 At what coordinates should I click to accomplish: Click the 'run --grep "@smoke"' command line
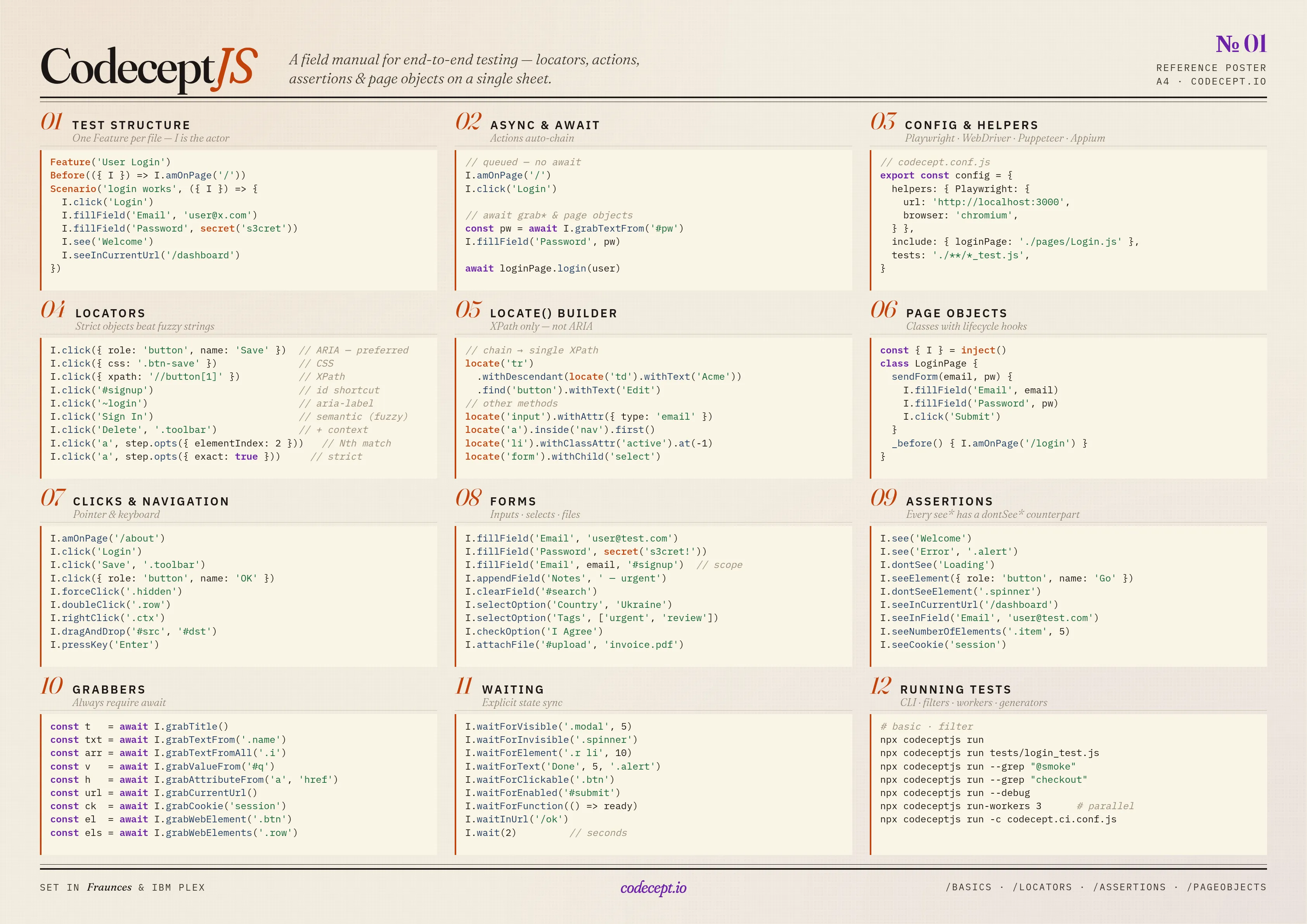pos(978,766)
